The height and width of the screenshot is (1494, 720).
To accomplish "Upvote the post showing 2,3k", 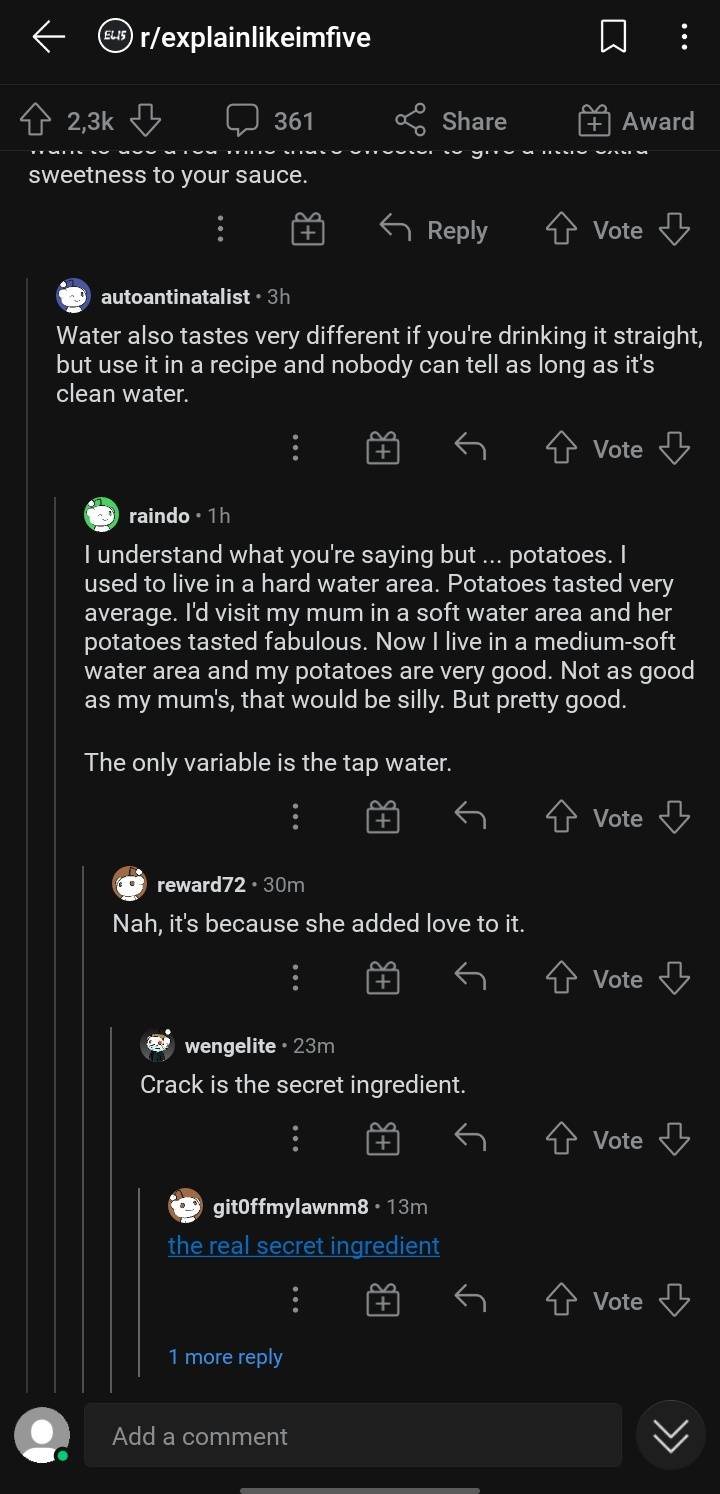I will pos(36,121).
